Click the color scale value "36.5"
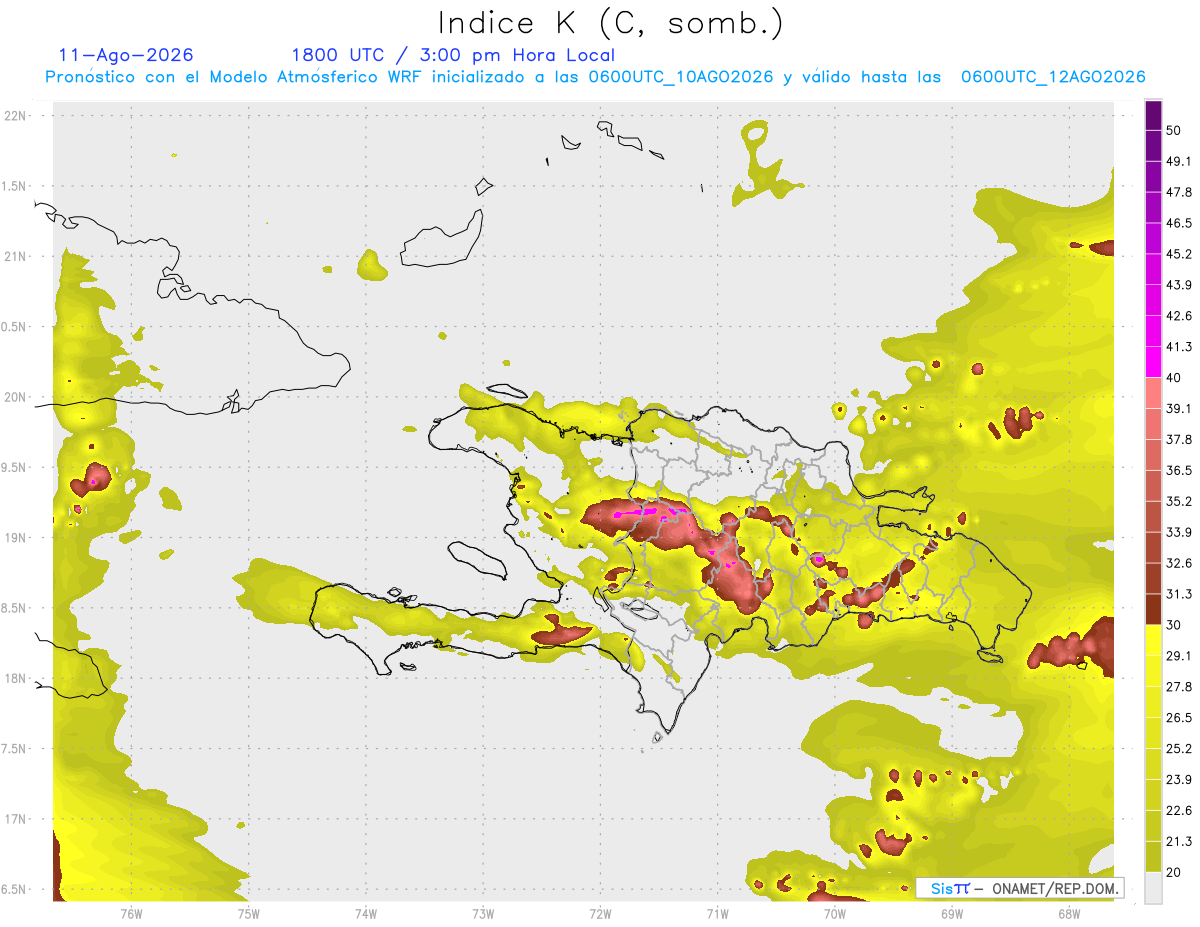Screen dimensions: 1200x927 tap(1178, 470)
